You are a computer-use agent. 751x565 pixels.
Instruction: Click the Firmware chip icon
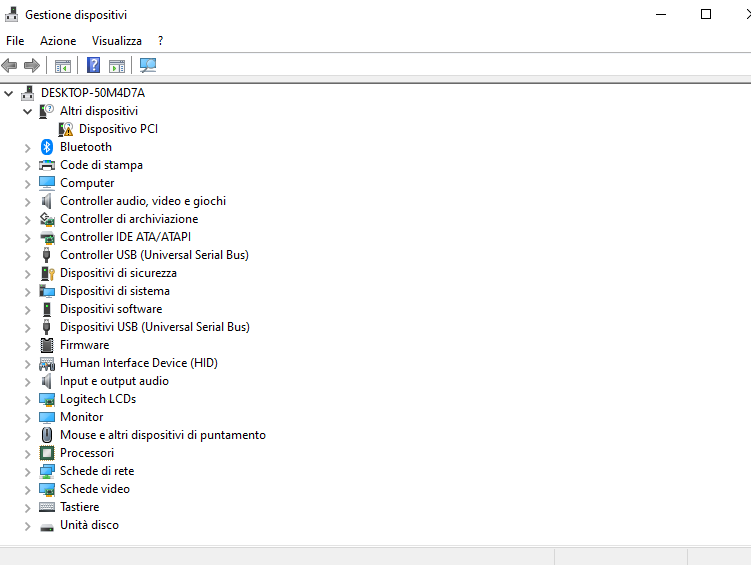(47, 345)
